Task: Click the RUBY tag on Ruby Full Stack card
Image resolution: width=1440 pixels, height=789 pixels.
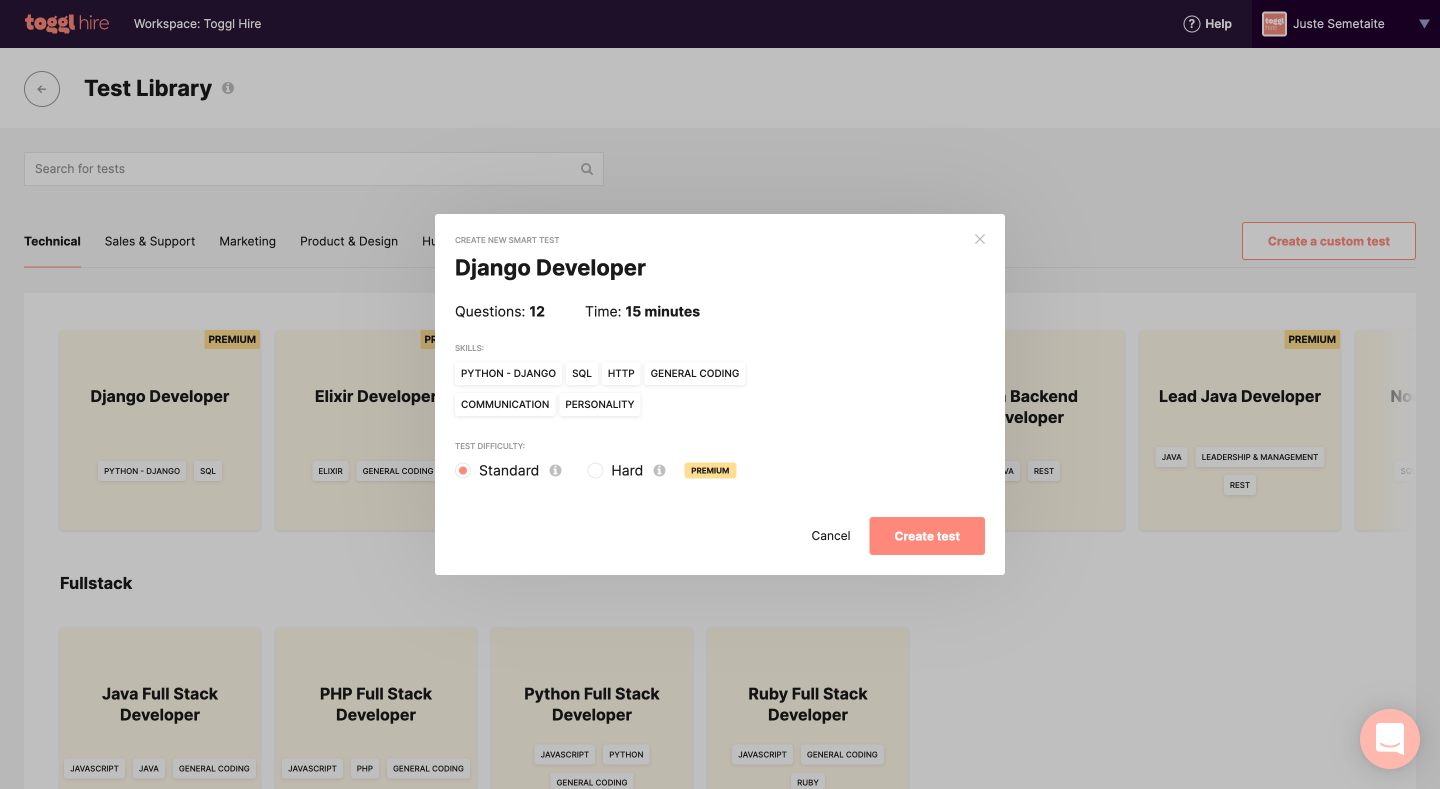Action: [808, 782]
